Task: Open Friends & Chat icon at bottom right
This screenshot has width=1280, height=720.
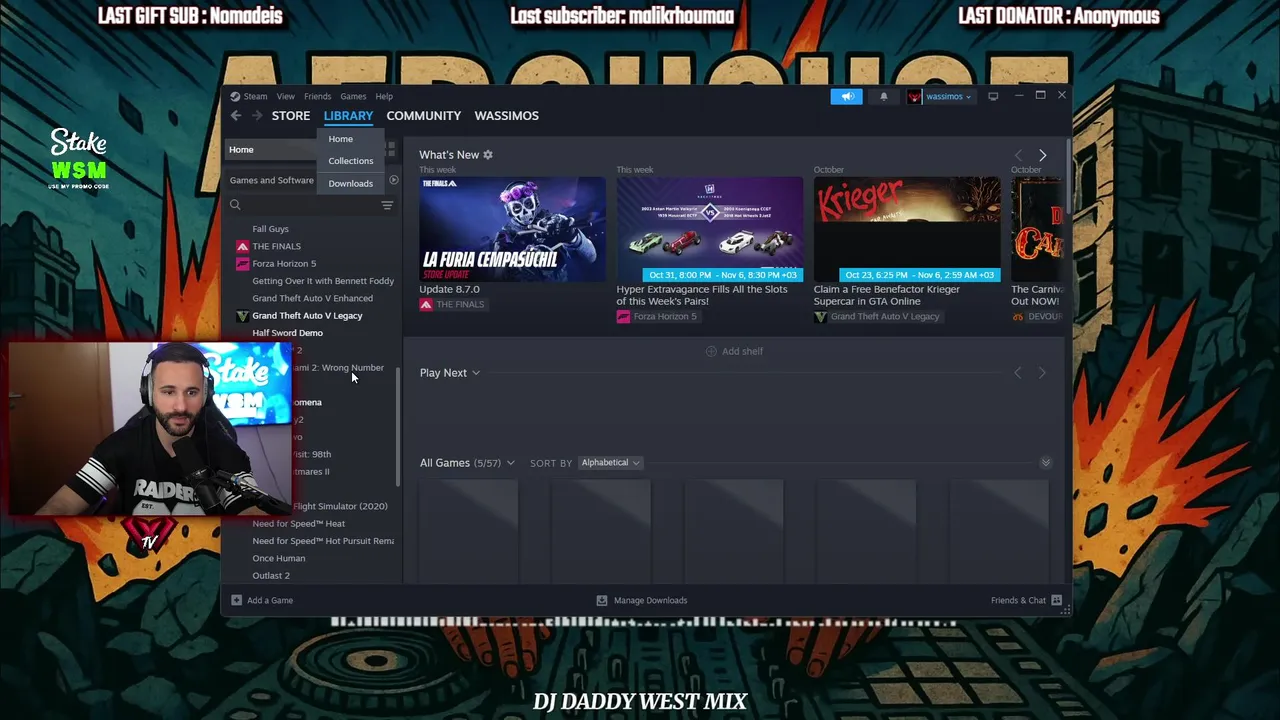Action: tap(1056, 600)
